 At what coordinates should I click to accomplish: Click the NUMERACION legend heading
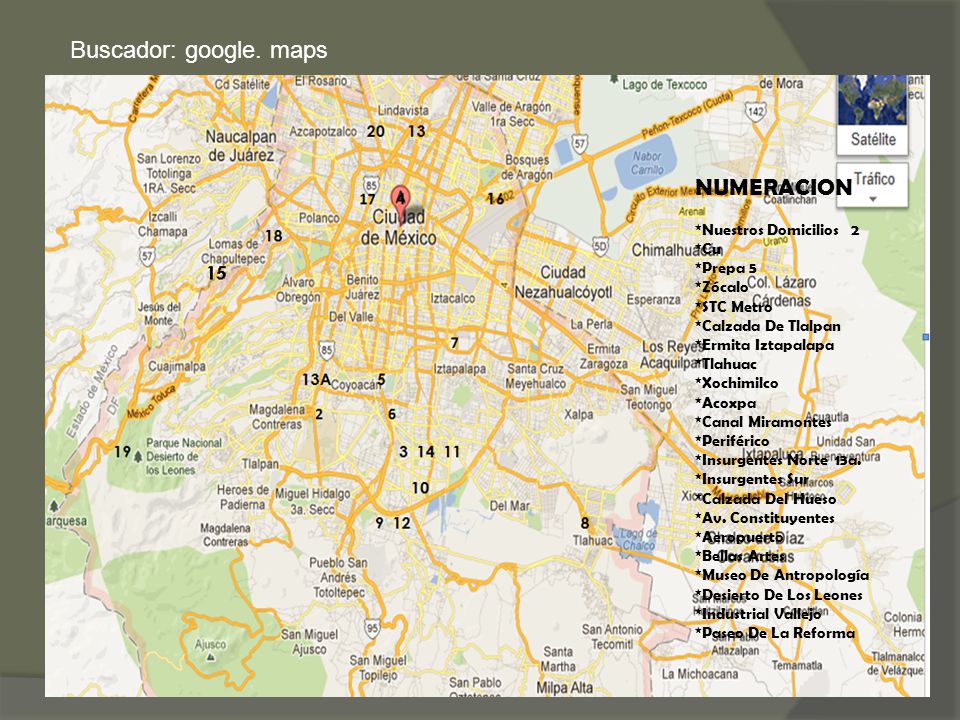774,187
